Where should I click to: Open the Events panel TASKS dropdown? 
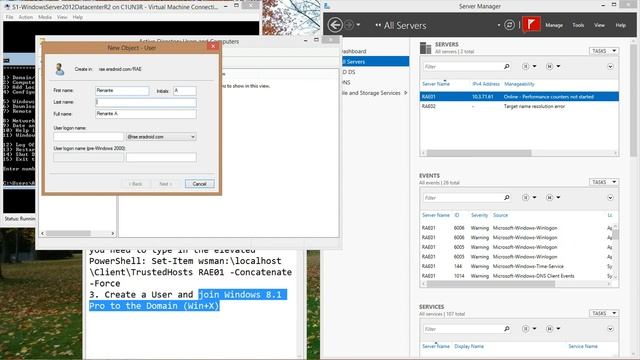[603, 182]
